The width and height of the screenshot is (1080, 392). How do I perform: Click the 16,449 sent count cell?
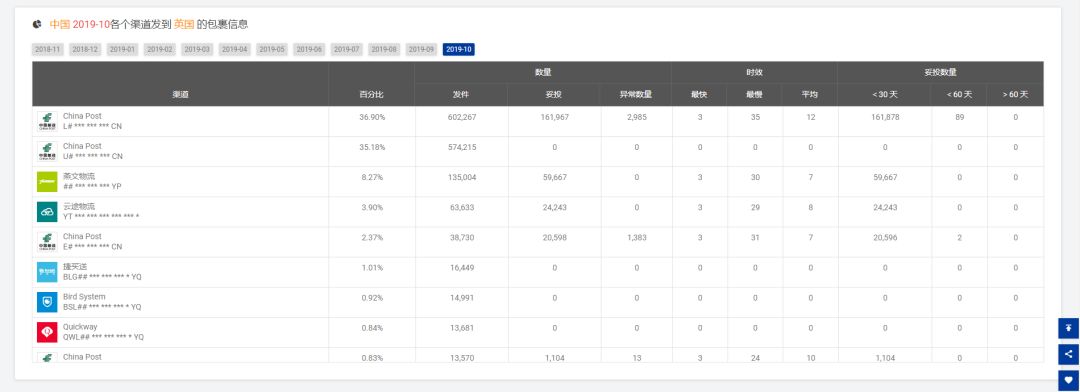pos(461,267)
